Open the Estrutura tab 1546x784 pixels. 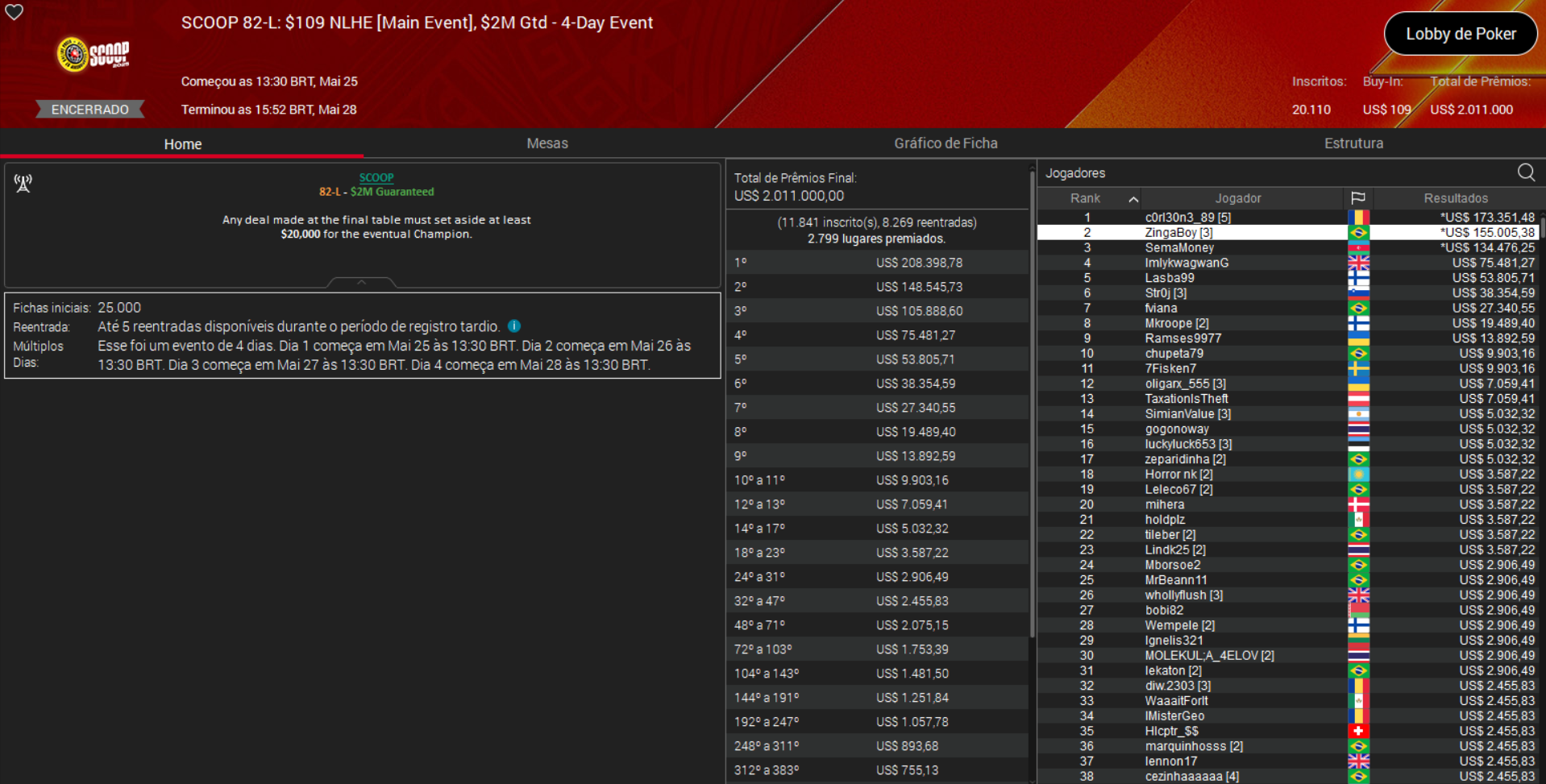coord(1353,143)
